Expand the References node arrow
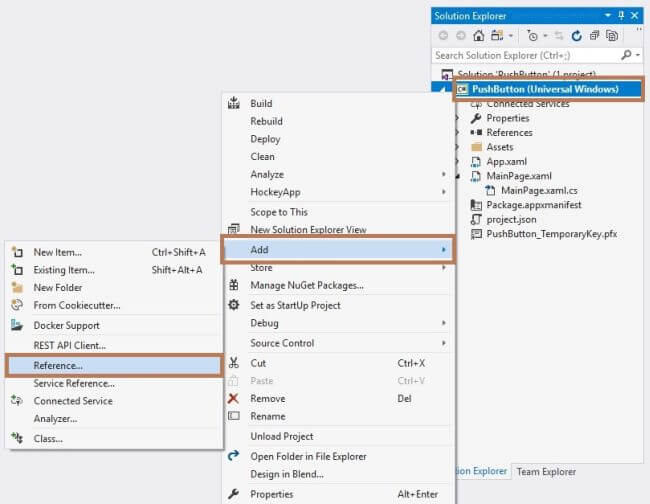The height and width of the screenshot is (504, 650). [x=458, y=133]
